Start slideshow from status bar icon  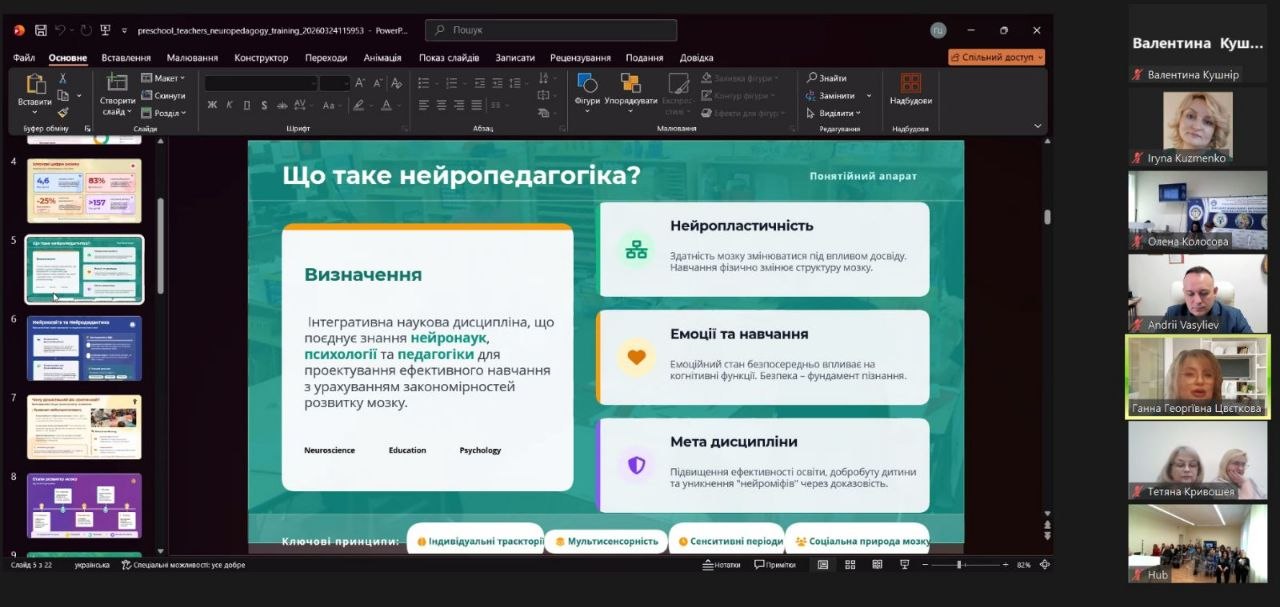tap(905, 565)
